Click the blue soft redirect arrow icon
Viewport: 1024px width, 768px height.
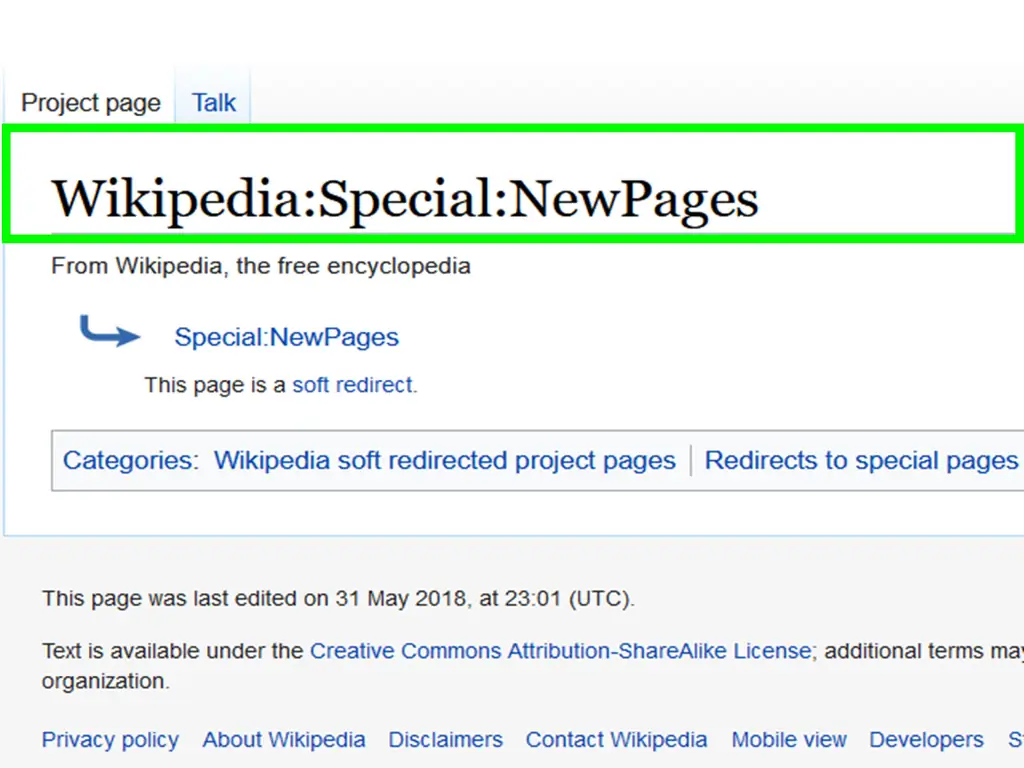click(x=110, y=331)
